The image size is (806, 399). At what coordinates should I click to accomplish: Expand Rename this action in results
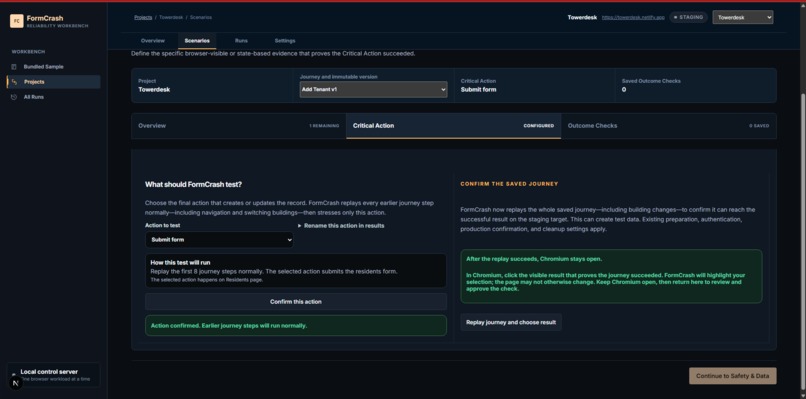341,226
